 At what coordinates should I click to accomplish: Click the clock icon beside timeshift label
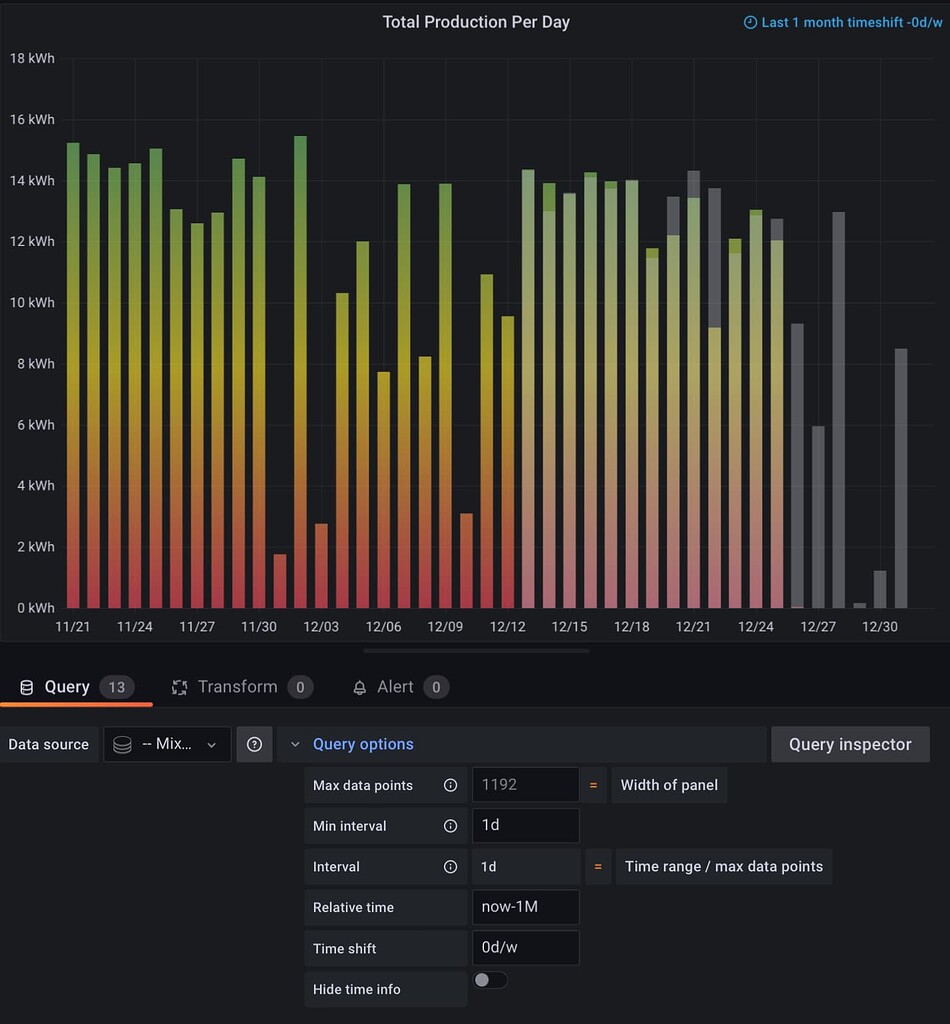(x=749, y=21)
